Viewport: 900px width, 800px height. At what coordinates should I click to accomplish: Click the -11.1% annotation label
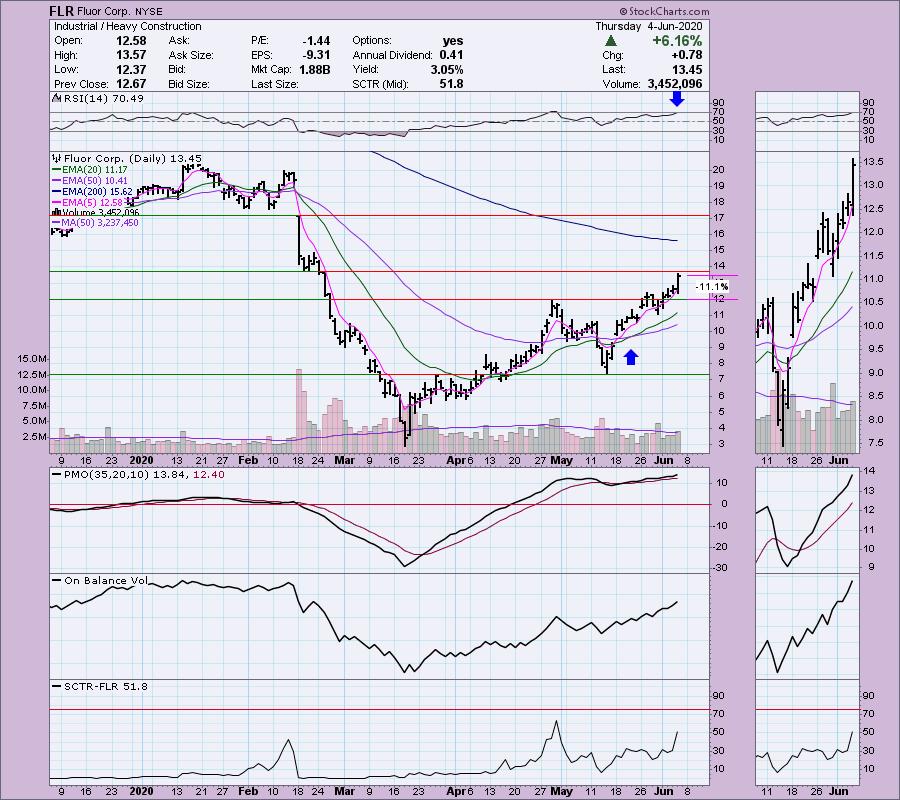coord(712,286)
